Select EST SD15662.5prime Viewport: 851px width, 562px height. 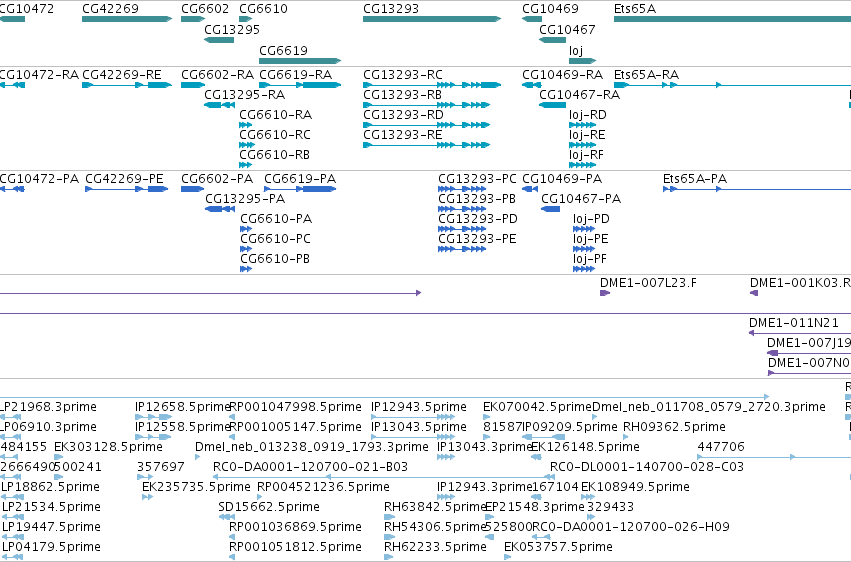269,507
